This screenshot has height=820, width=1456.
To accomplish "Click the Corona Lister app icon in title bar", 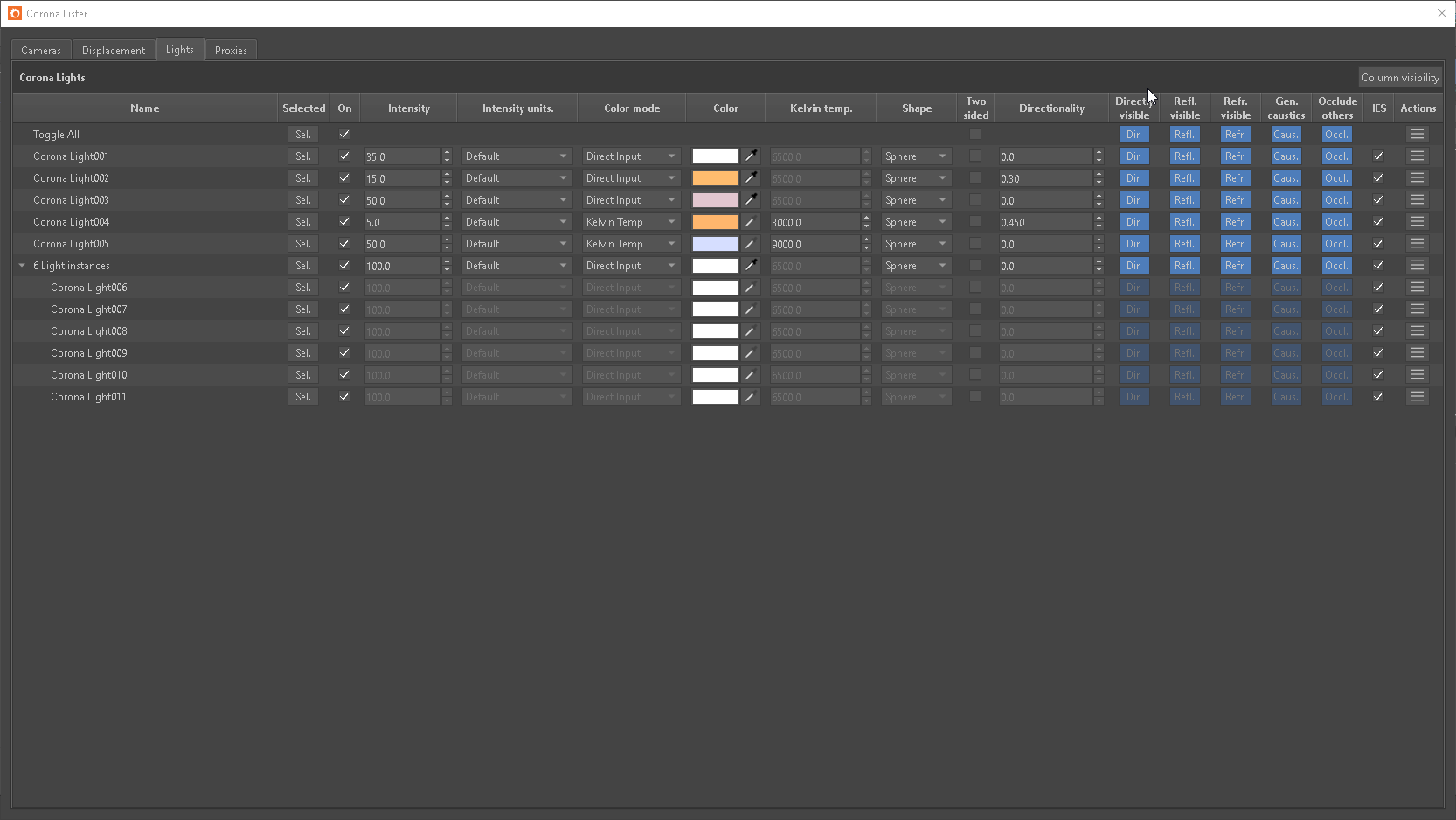I will (15, 13).
